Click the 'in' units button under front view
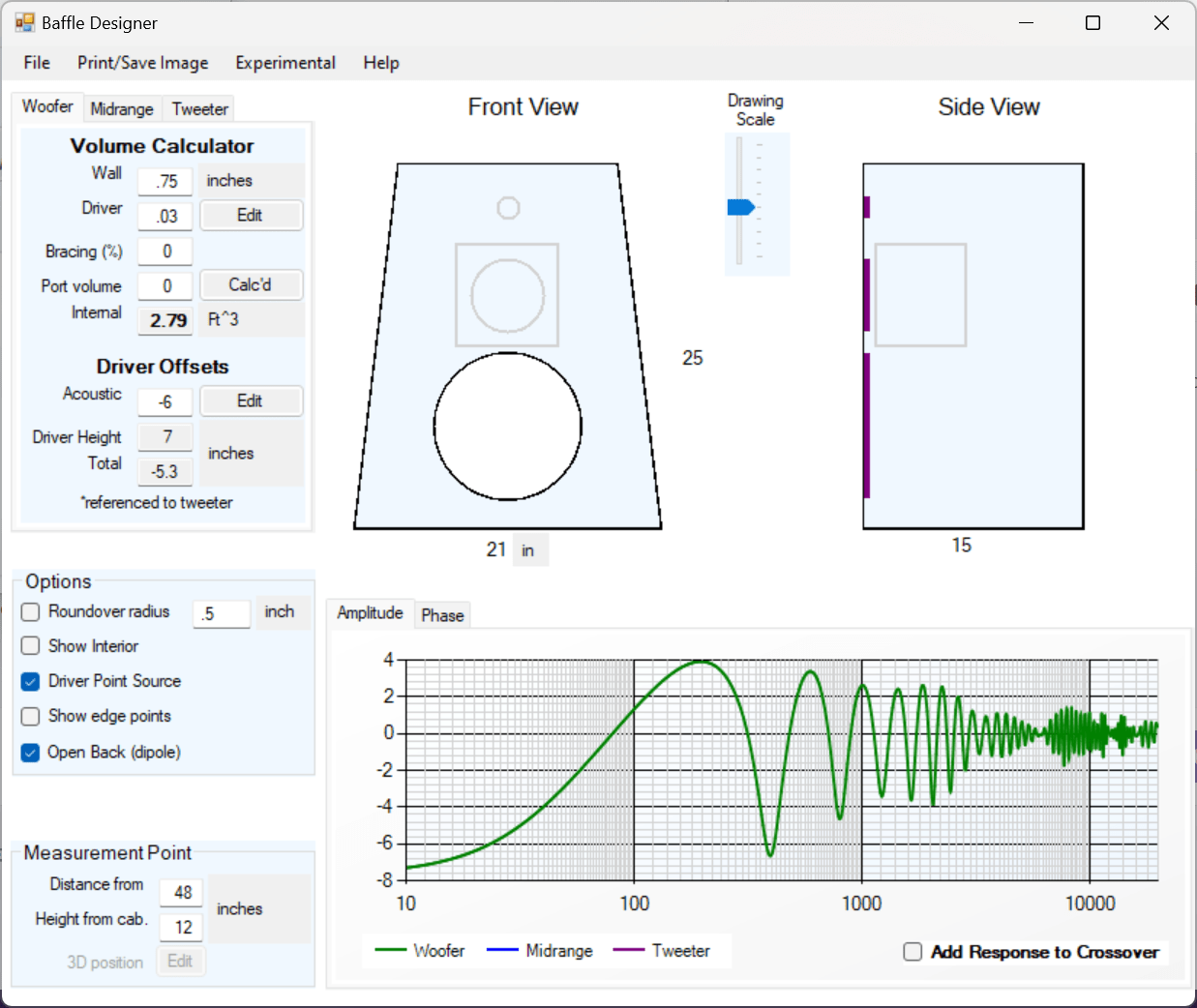The height and width of the screenshot is (1008, 1197). (x=529, y=550)
